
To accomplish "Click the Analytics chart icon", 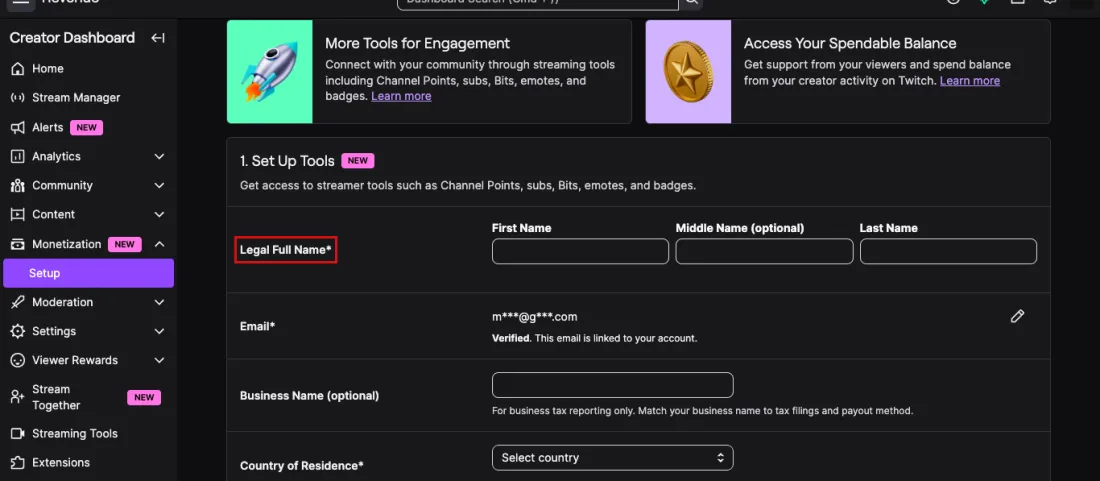I will (x=18, y=156).
